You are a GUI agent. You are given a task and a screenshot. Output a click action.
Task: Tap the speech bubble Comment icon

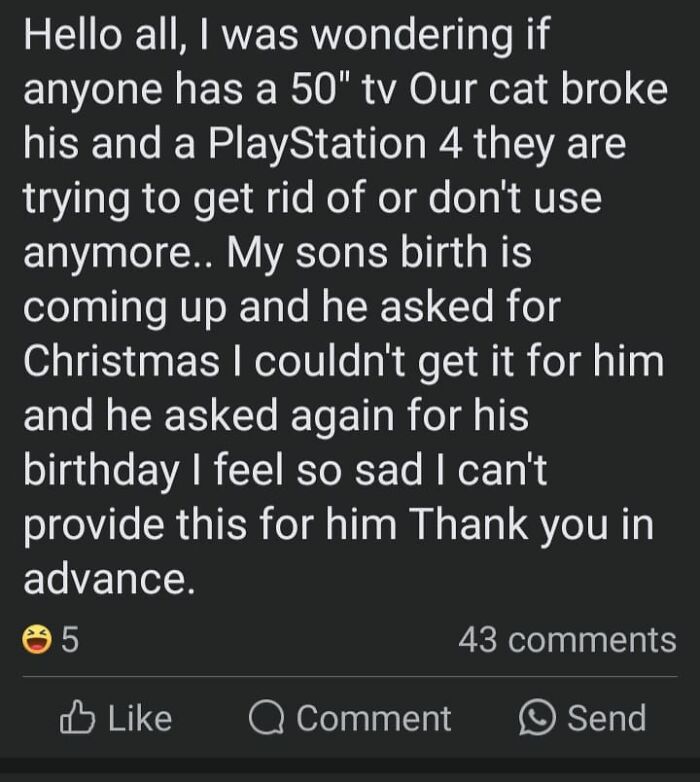coord(265,718)
